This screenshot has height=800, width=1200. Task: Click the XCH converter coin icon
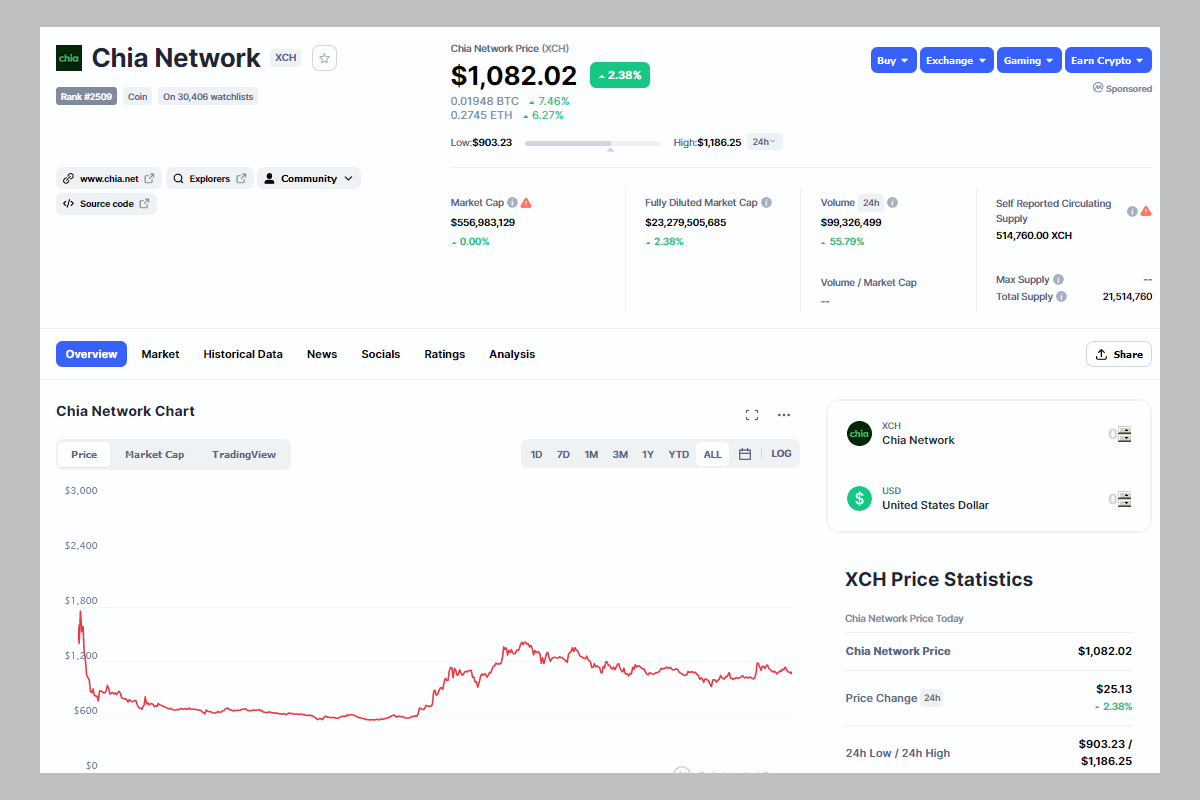coord(859,433)
